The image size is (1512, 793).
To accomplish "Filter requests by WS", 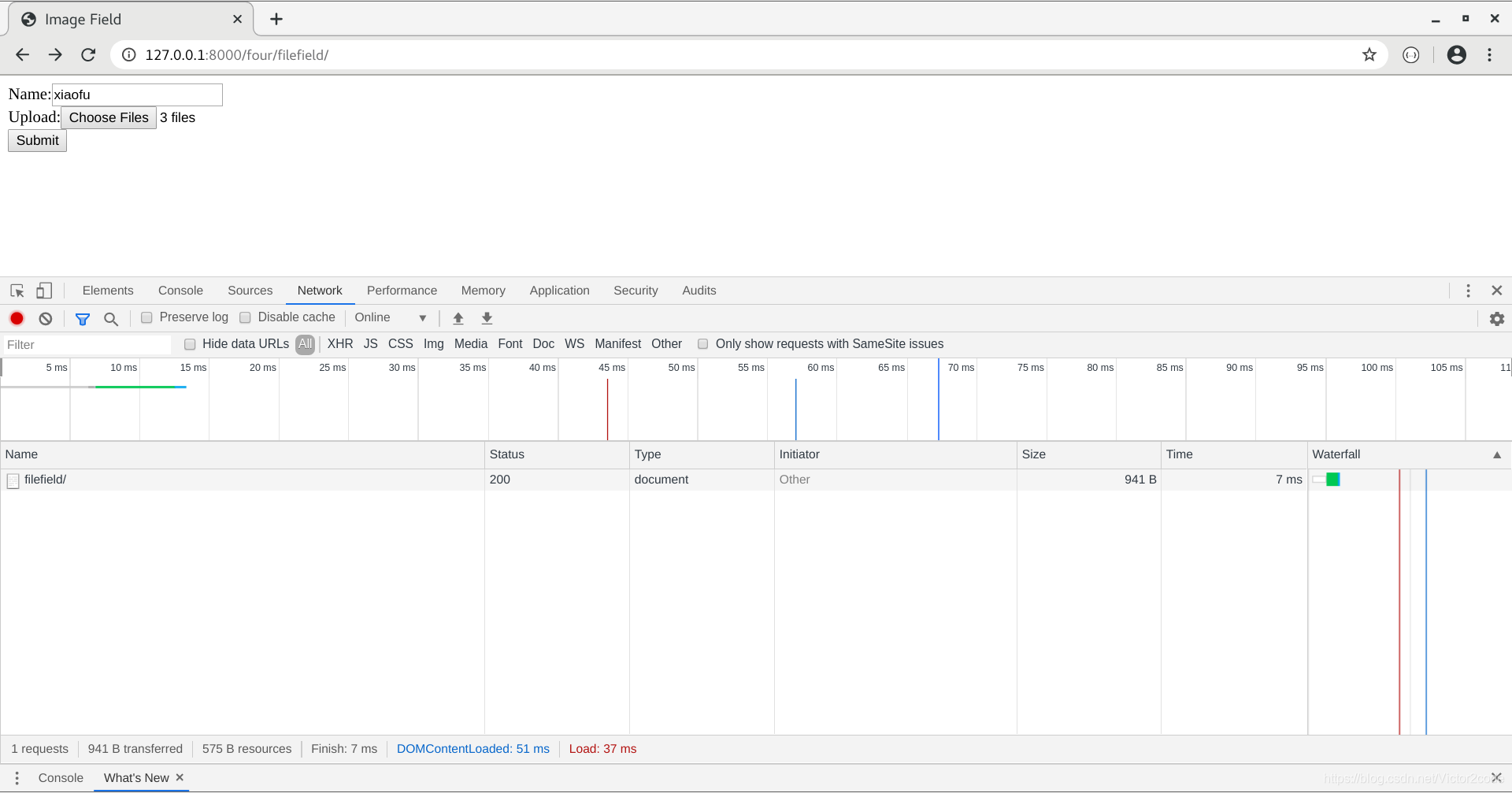I will pyautogui.click(x=575, y=344).
